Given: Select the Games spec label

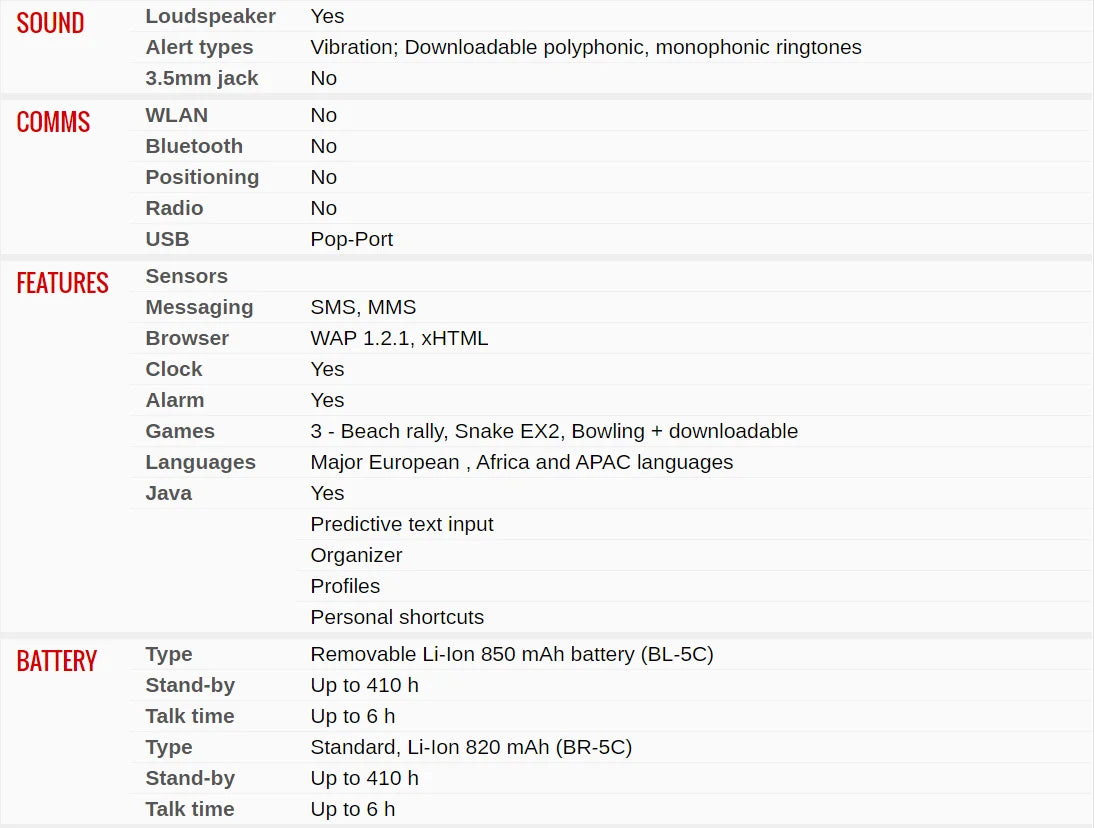Looking at the screenshot, I should click(x=180, y=431).
